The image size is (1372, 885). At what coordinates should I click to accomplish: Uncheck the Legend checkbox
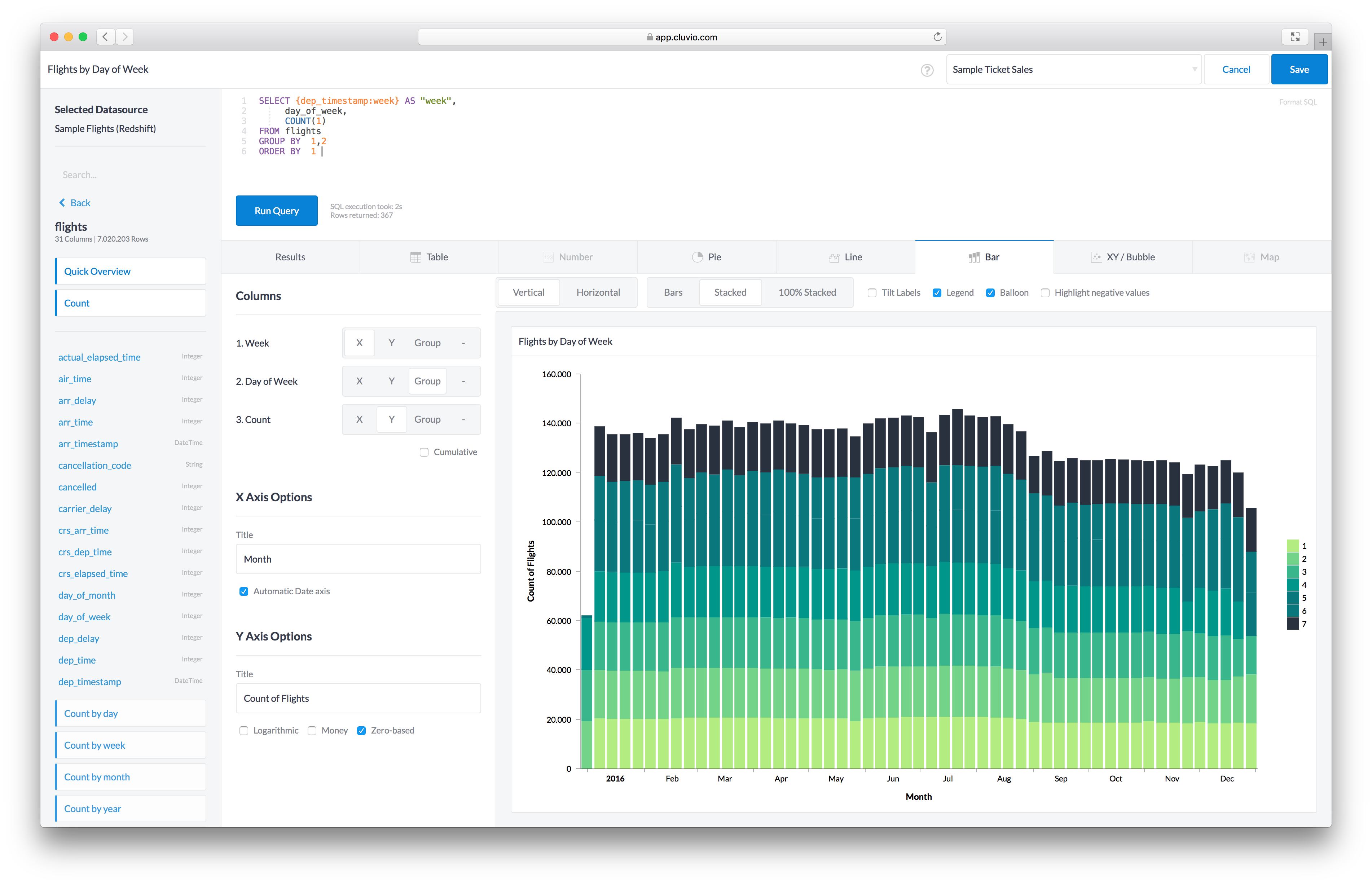(936, 292)
